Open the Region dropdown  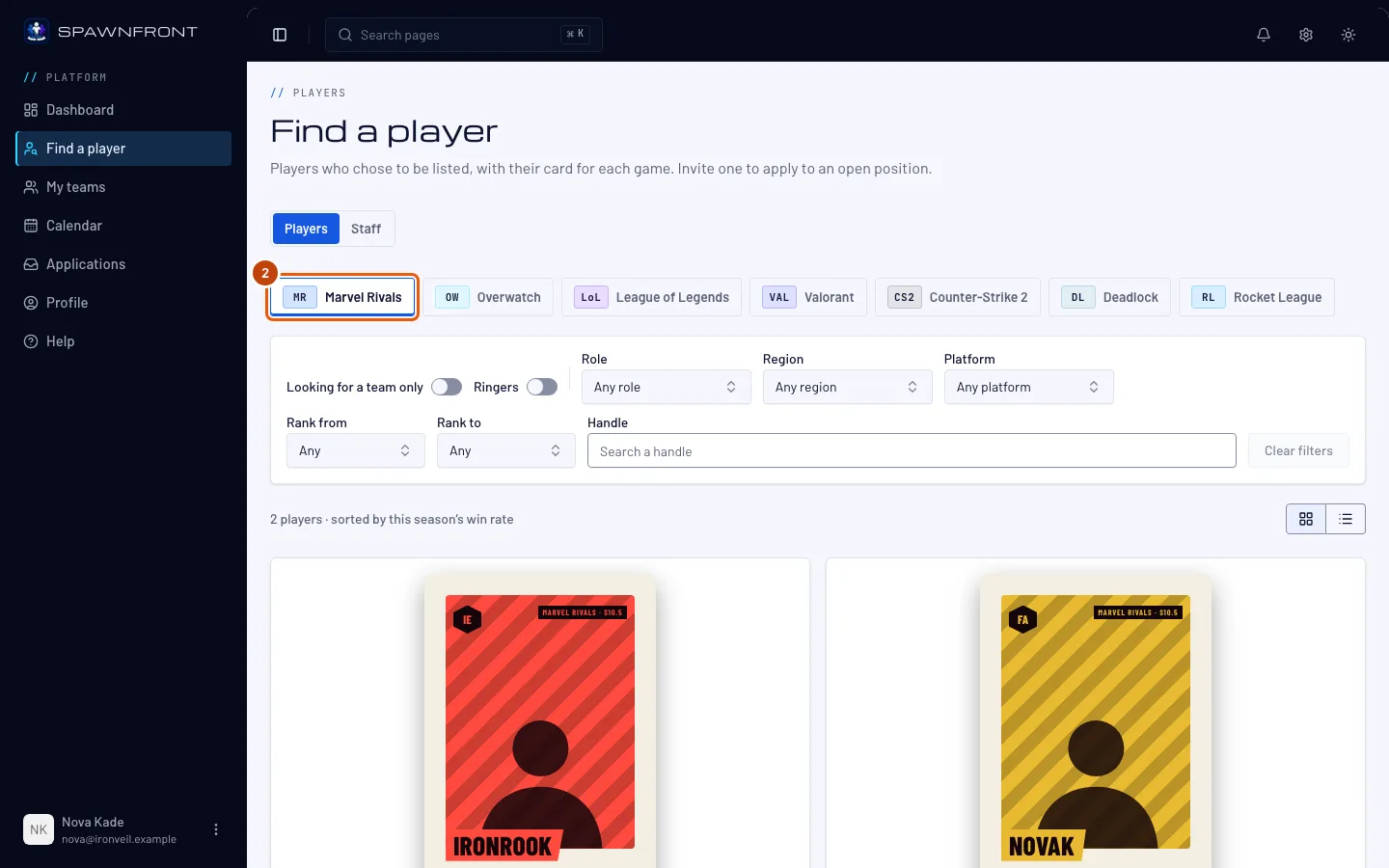[x=847, y=387]
